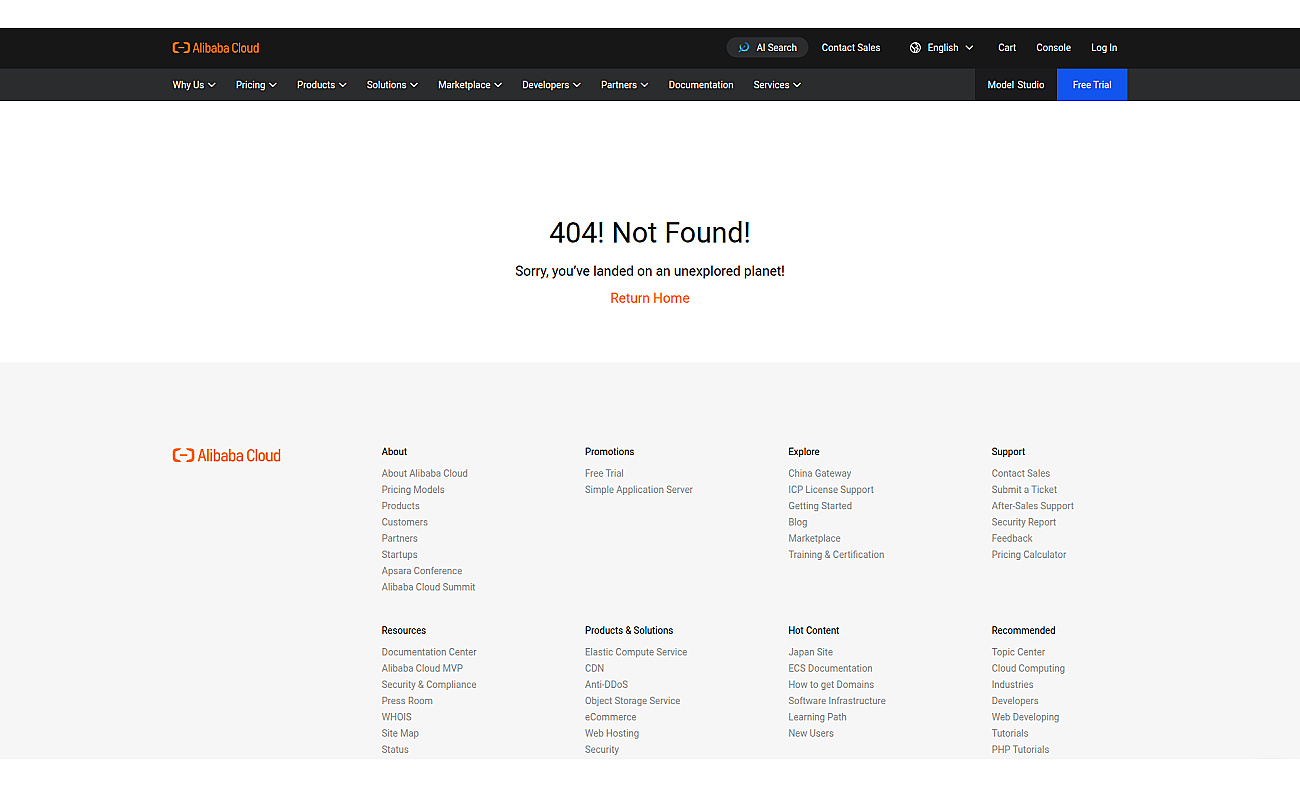The height and width of the screenshot is (788, 1300).
Task: Open Security & Compliance link
Action: [x=429, y=685]
